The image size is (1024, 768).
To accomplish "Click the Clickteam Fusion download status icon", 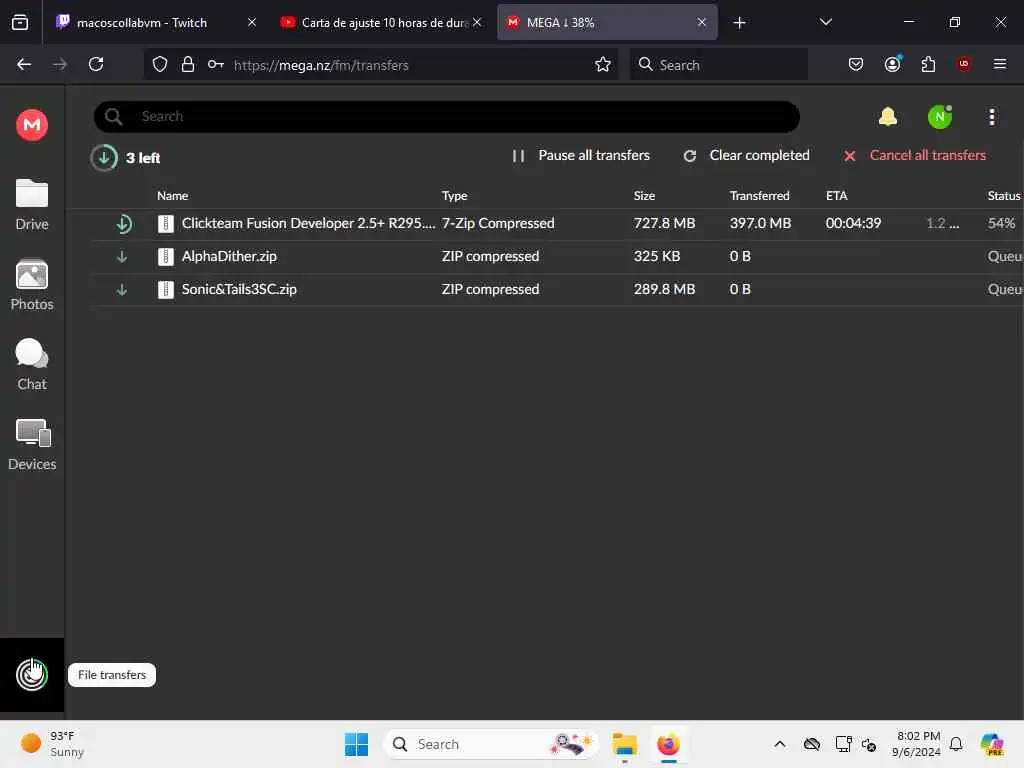I will click(x=123, y=224).
